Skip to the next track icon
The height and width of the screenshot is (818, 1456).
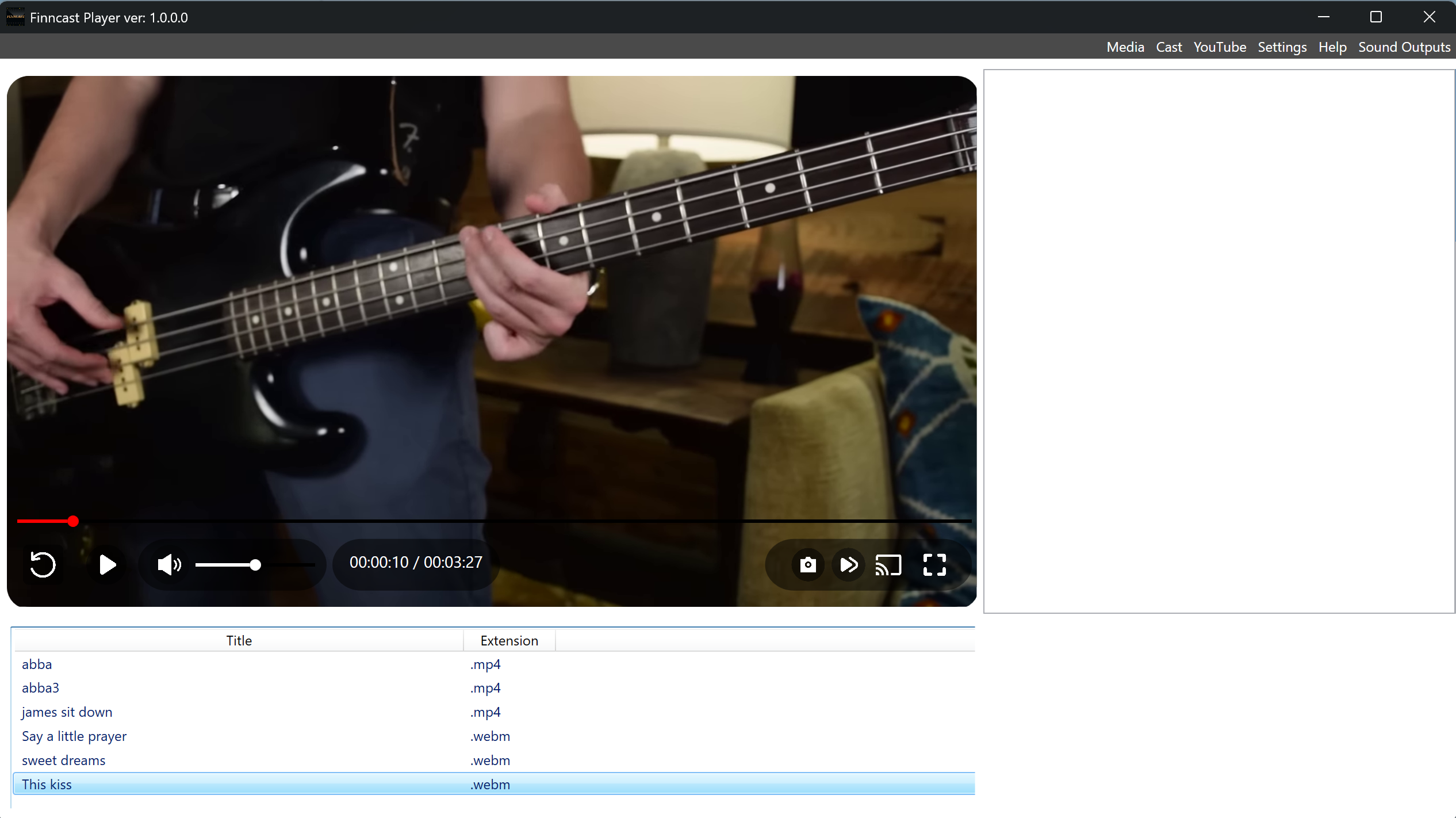[849, 565]
